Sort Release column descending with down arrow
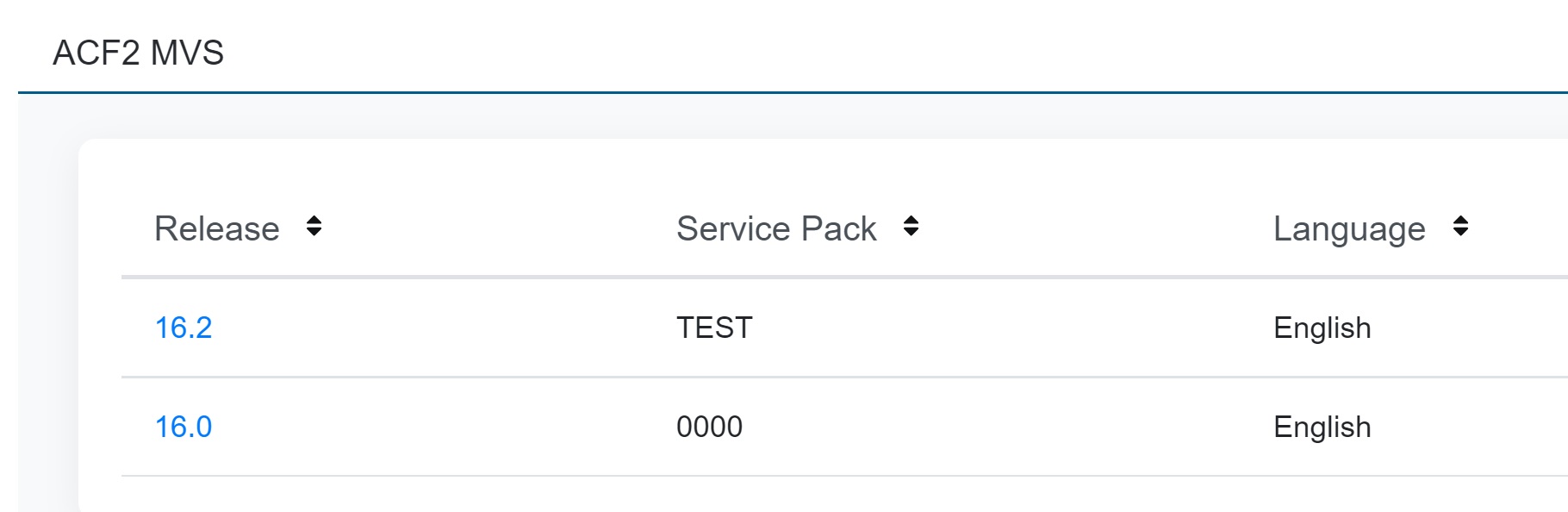 pyautogui.click(x=314, y=233)
